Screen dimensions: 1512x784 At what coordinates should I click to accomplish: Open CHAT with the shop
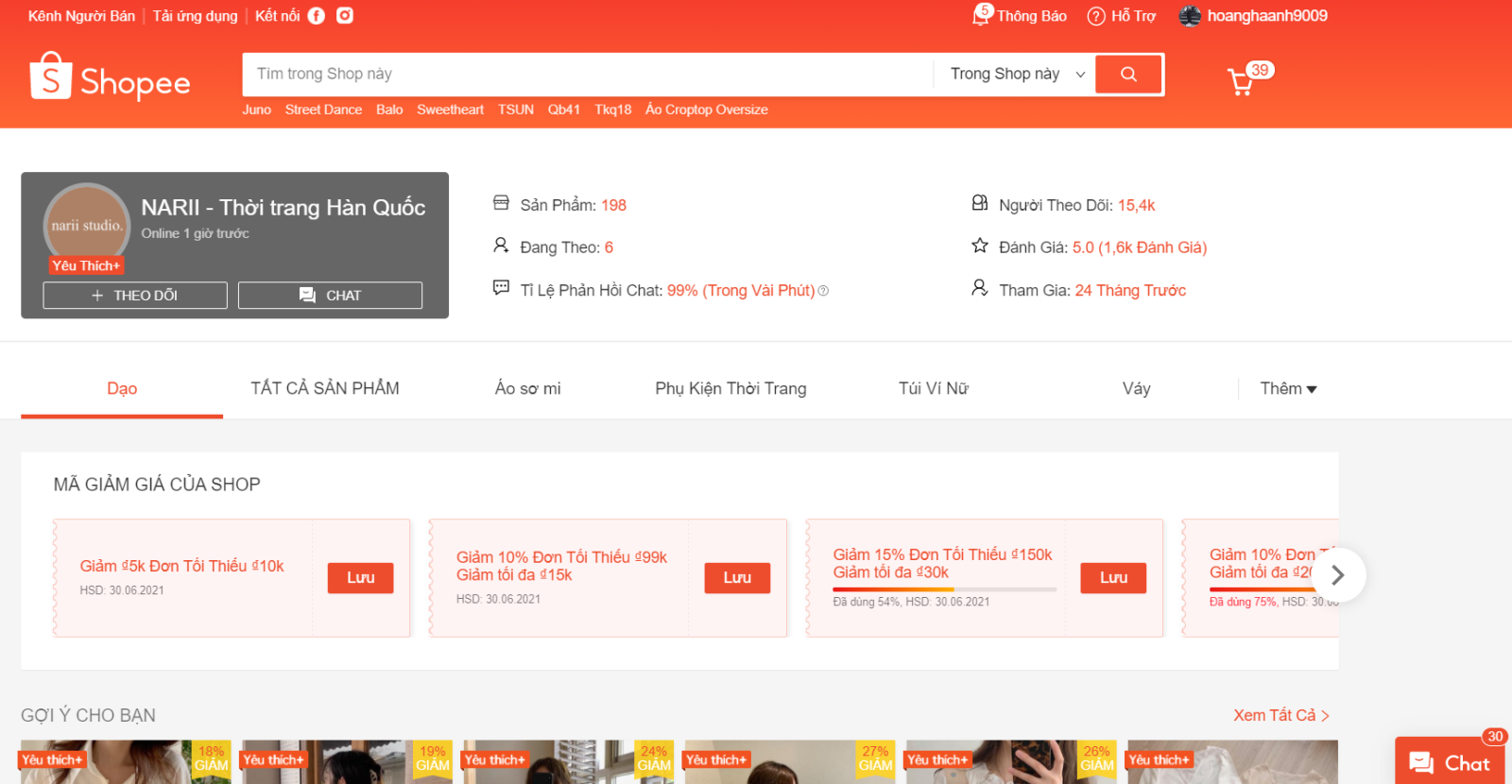point(330,296)
